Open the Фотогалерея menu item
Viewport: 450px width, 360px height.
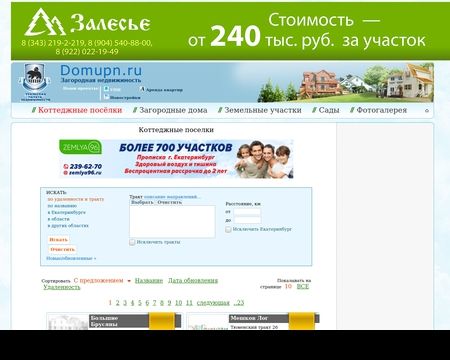[x=382, y=110]
